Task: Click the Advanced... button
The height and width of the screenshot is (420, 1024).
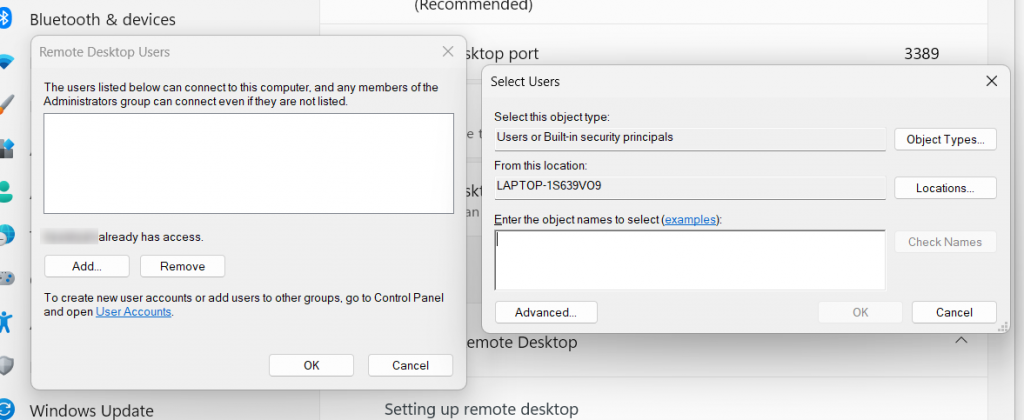Action: [x=546, y=313]
